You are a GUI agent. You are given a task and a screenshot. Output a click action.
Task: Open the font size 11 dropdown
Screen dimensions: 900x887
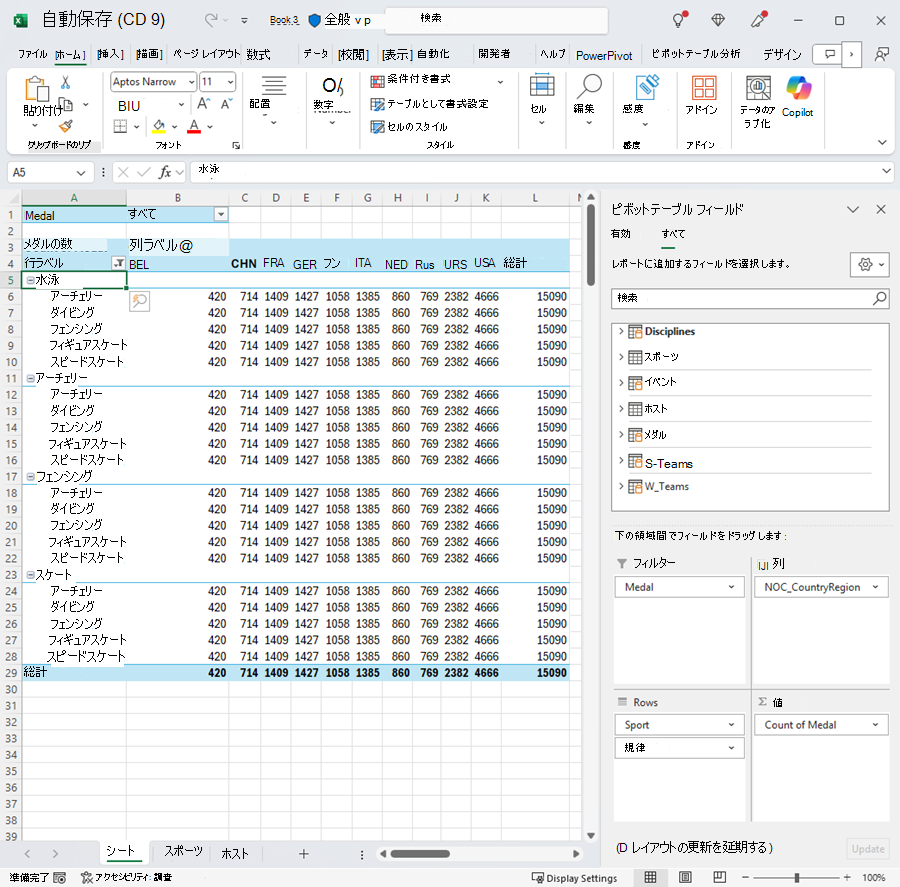(x=230, y=82)
